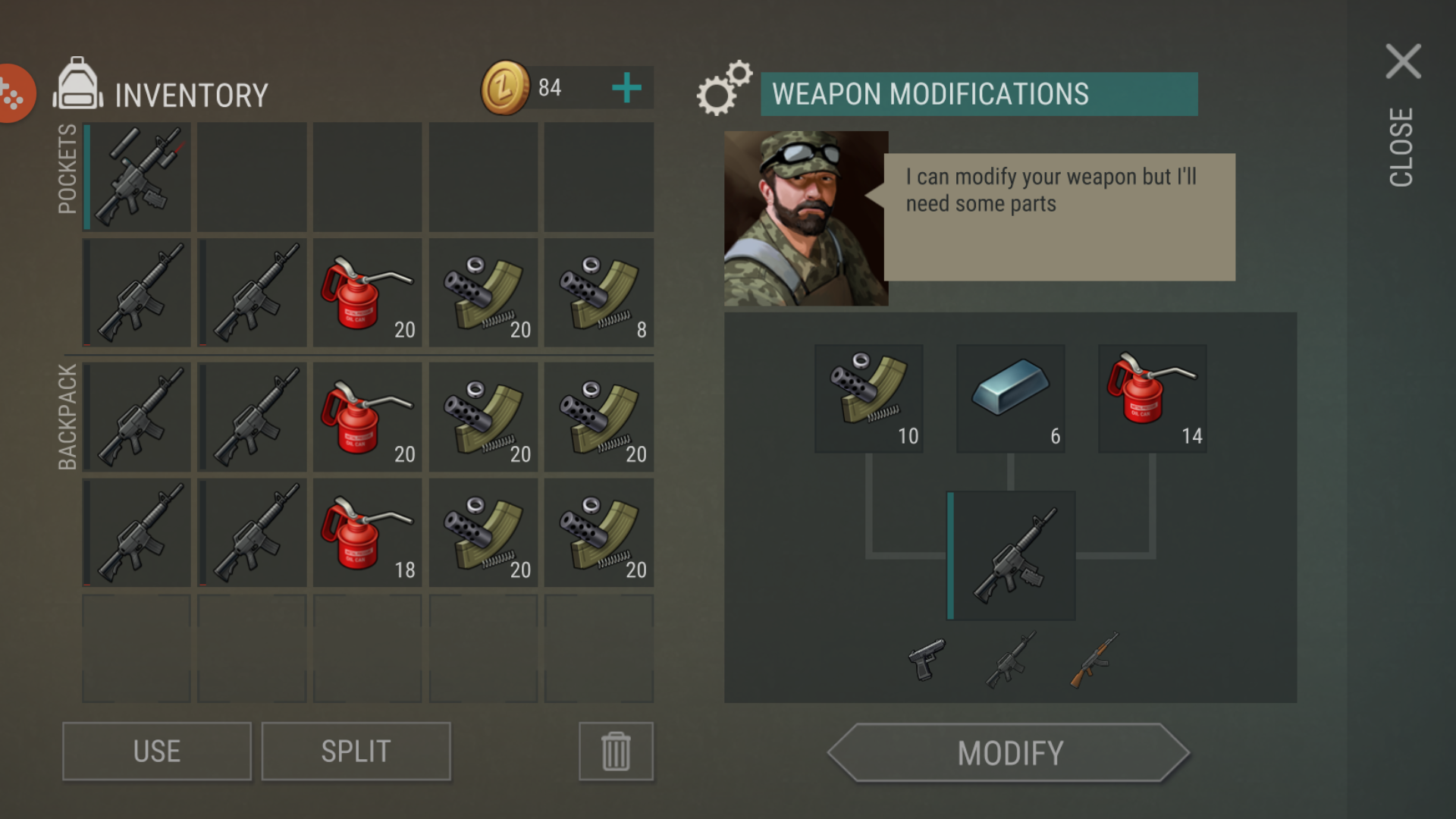This screenshot has height=819, width=1456.
Task: Click the weapon parts ingredient requiring 10
Action: point(869,399)
